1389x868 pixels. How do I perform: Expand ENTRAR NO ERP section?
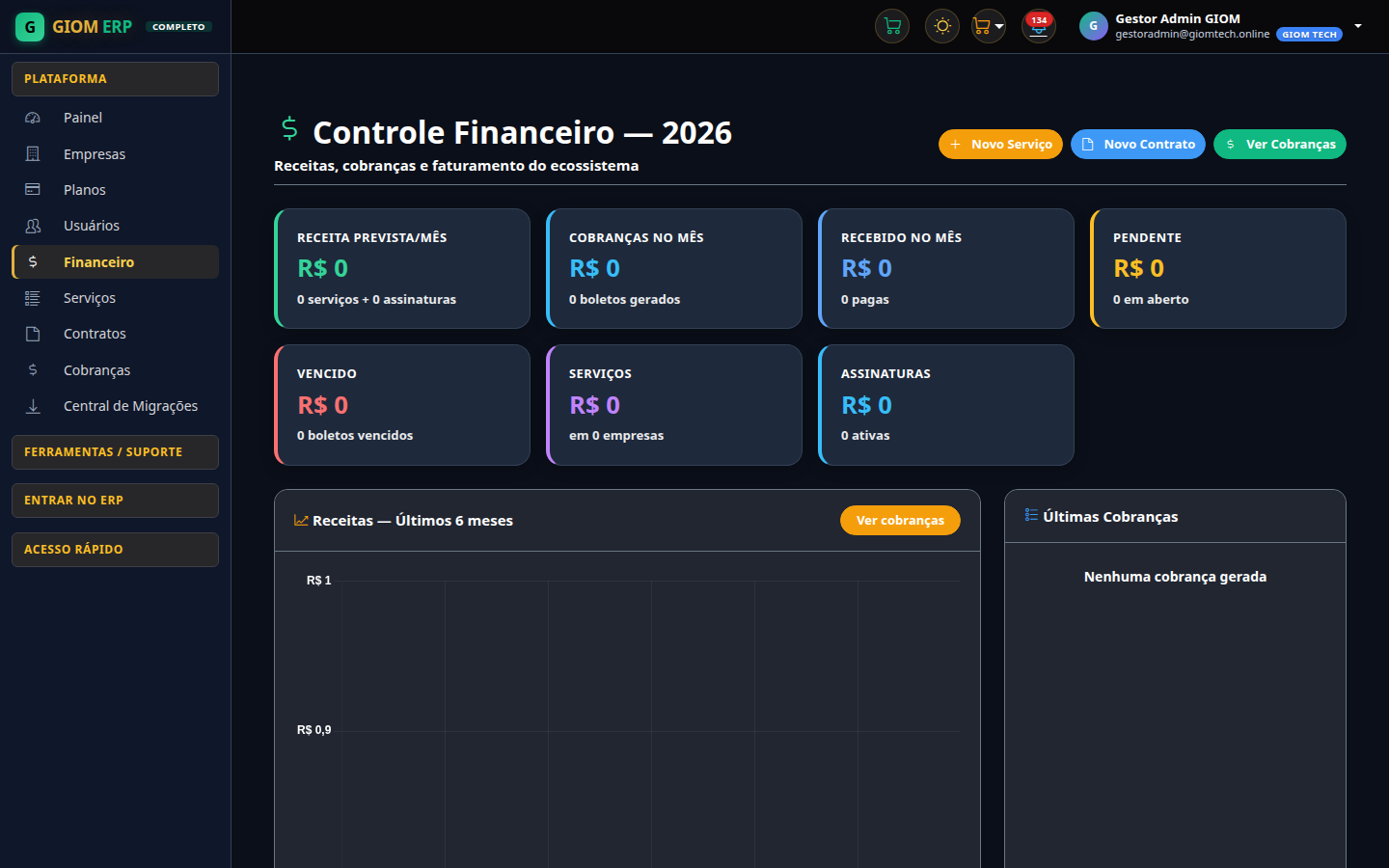(115, 501)
